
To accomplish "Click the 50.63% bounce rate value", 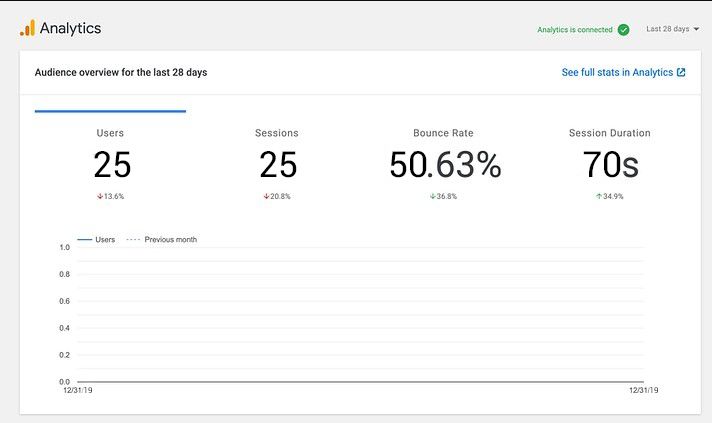I will click(444, 165).
